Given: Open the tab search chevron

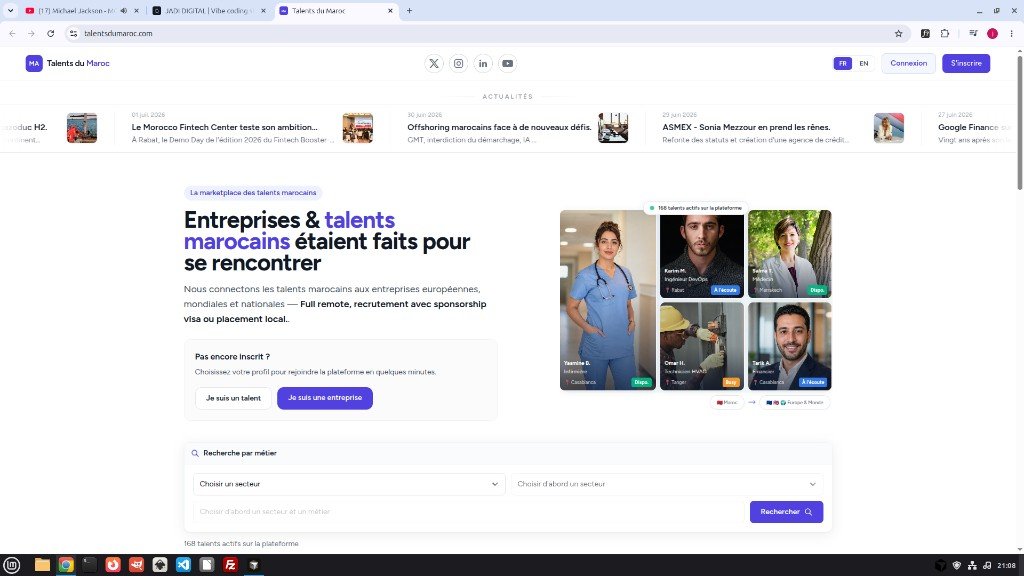Looking at the screenshot, I should click(10, 10).
